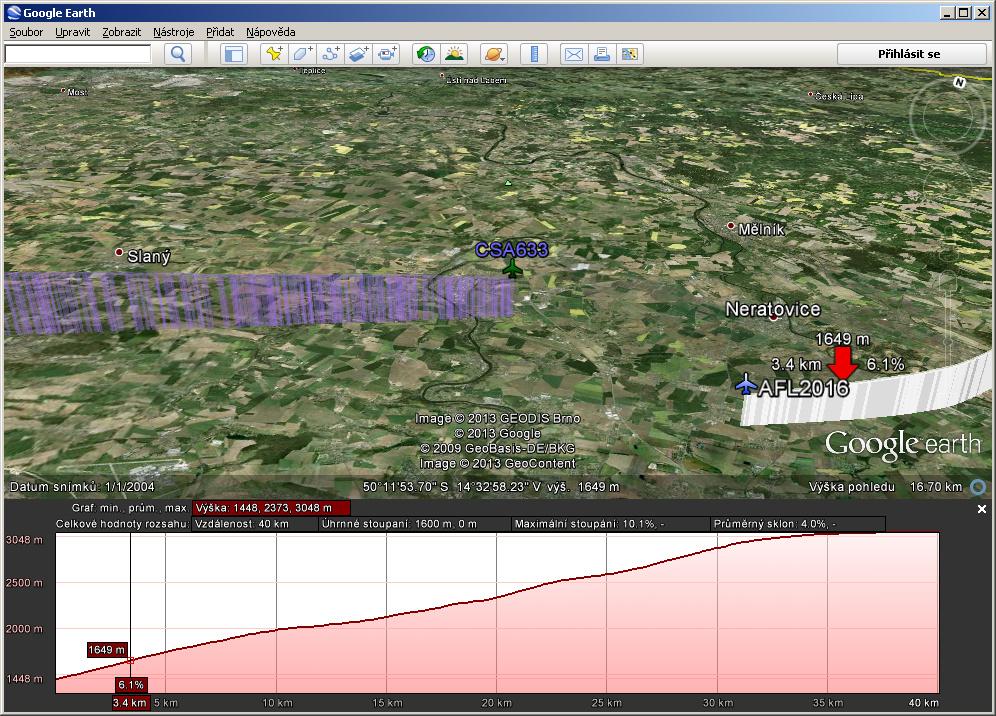Click the Celkové hodnoty rozsahu label

(x=123, y=524)
